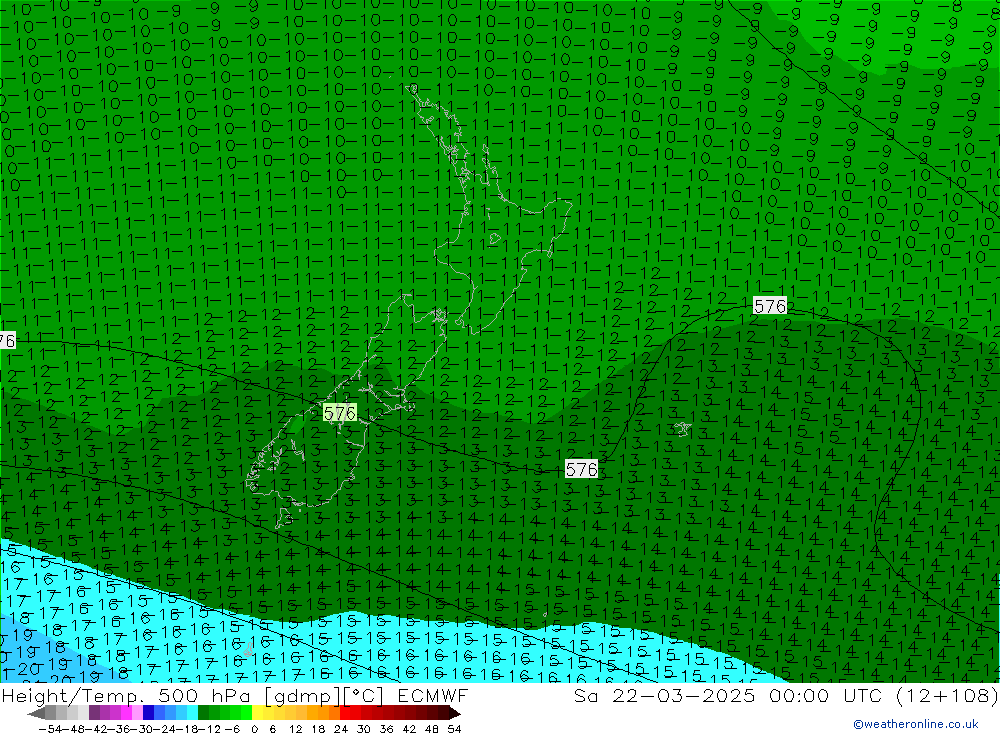Click the 576 contour label east of South Island
Screen dimensions: 1000x733
tap(582, 470)
